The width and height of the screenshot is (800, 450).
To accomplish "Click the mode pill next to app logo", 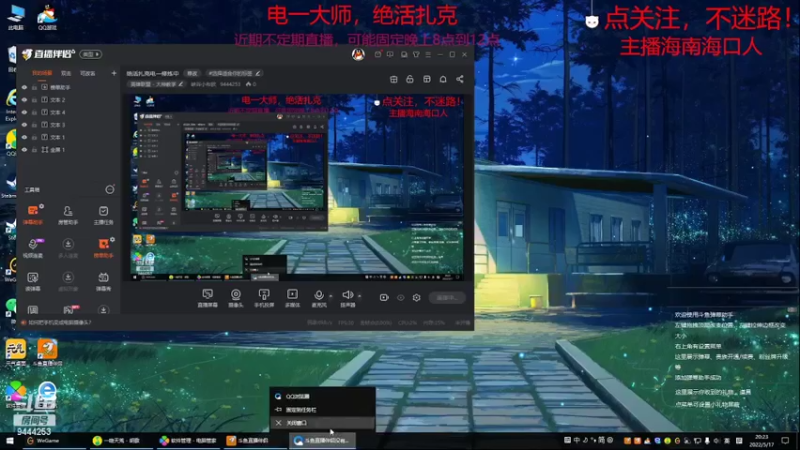I will [91, 54].
